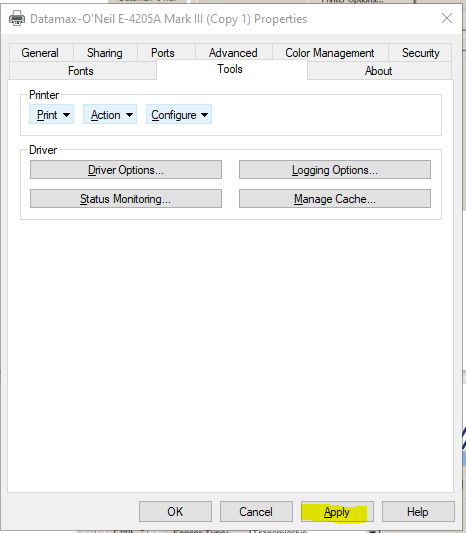466x533 pixels.
Task: Open the Security tab
Action: click(420, 53)
